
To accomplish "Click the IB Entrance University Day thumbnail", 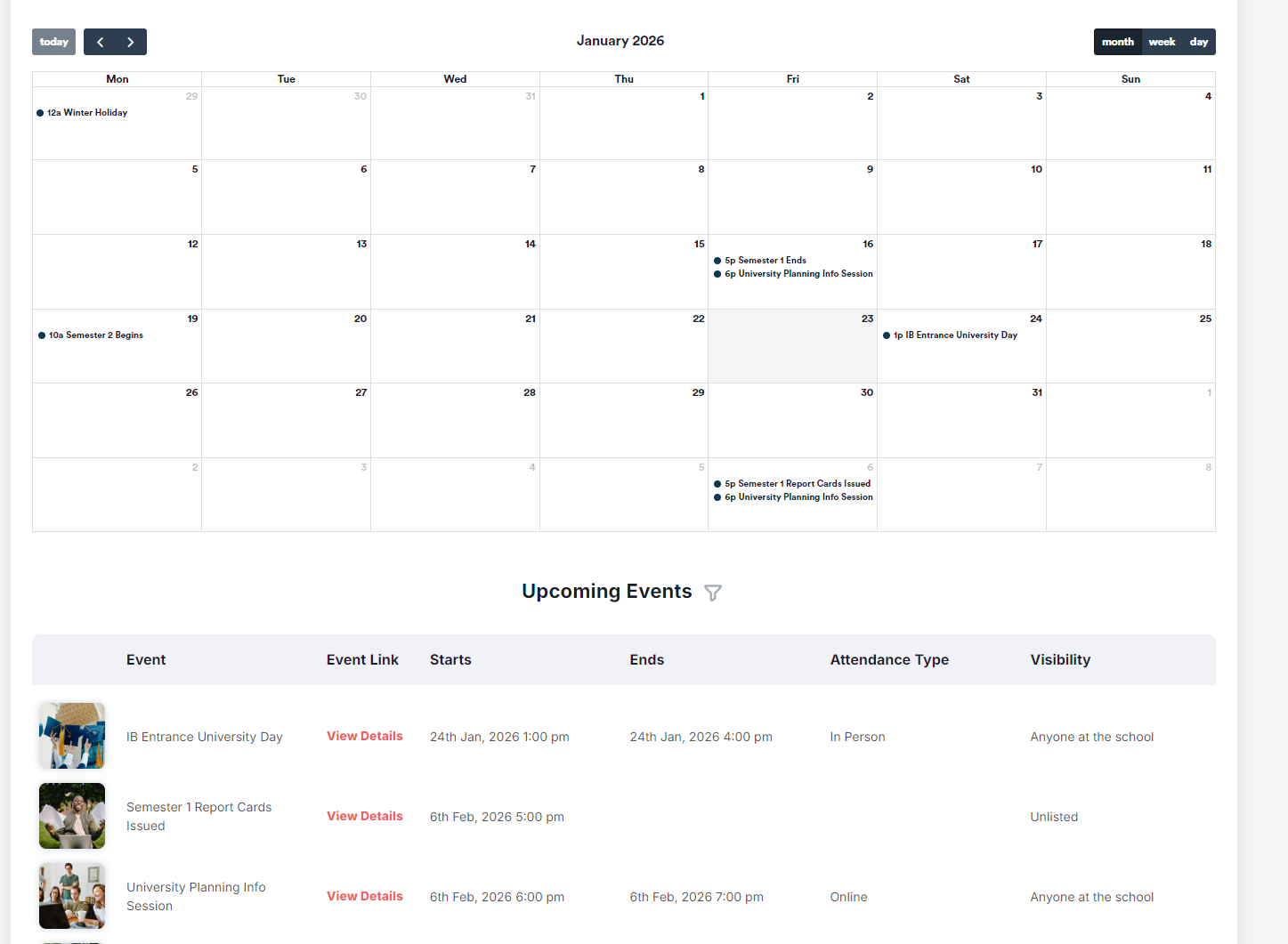I will point(72,736).
